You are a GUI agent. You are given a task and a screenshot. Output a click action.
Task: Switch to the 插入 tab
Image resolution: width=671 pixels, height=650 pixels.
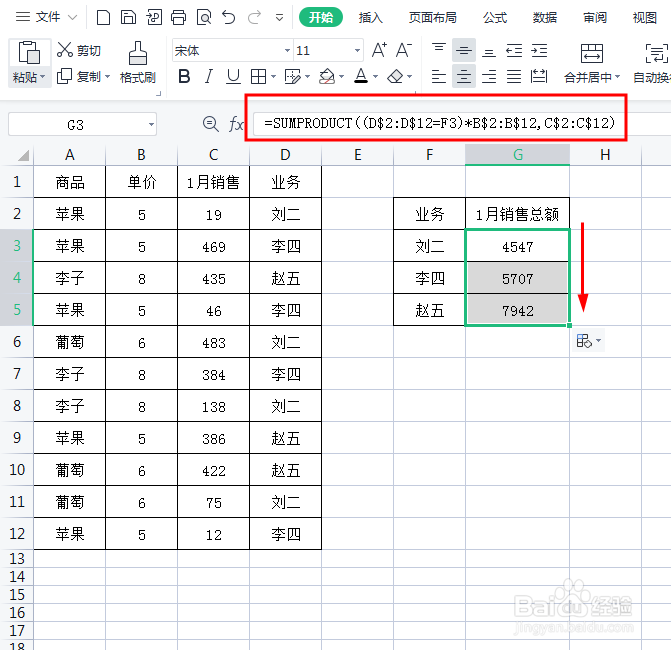point(371,18)
